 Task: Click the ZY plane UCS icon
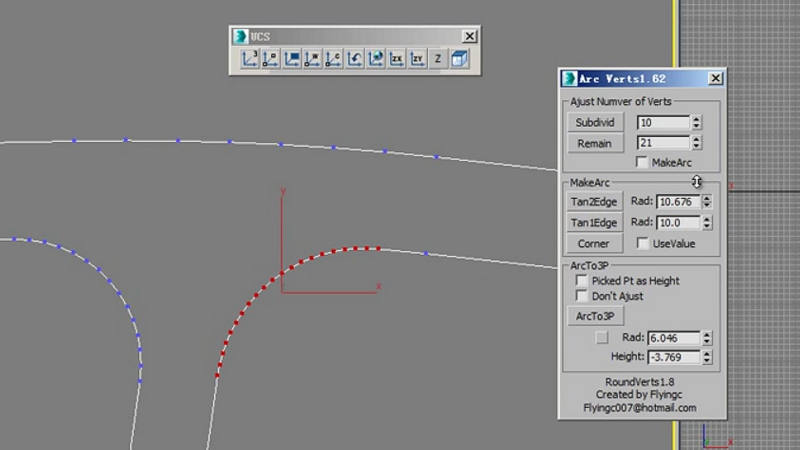(x=417, y=59)
